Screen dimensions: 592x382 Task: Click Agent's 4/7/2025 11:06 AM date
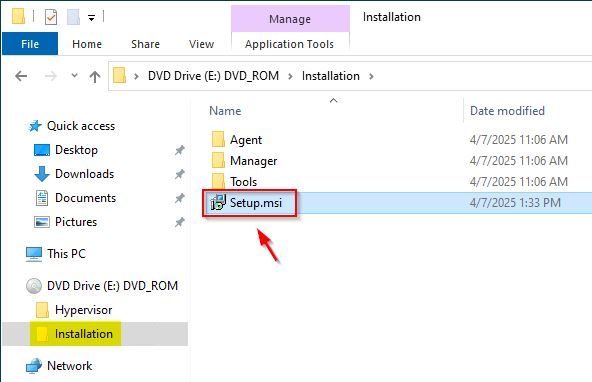518,140
